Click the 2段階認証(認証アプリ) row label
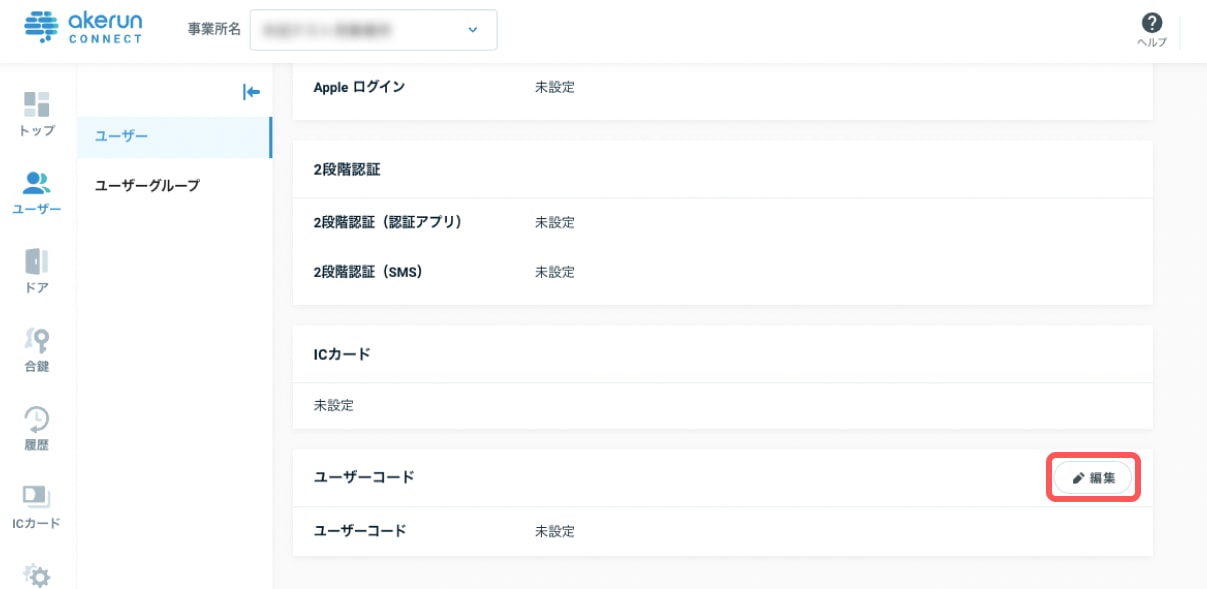This screenshot has height=589, width=1207. pyautogui.click(x=387, y=222)
